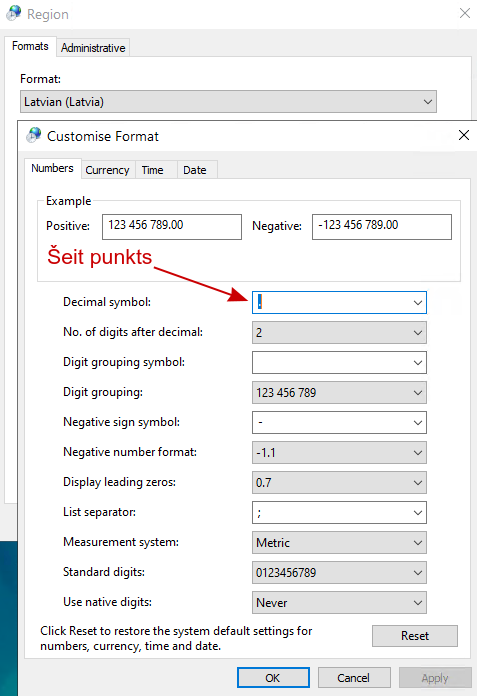Click the 'Display leading zeros:' label

coord(119,482)
